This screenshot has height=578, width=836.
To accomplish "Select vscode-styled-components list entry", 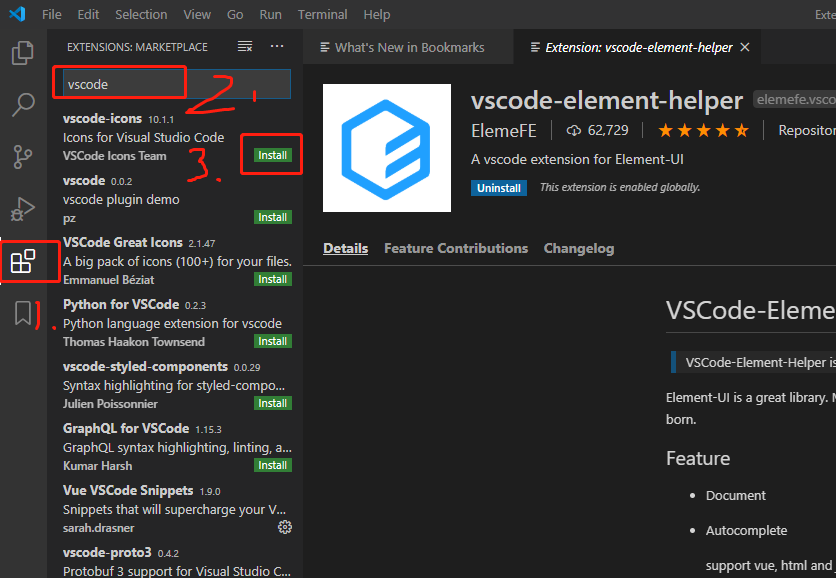I will [175, 384].
